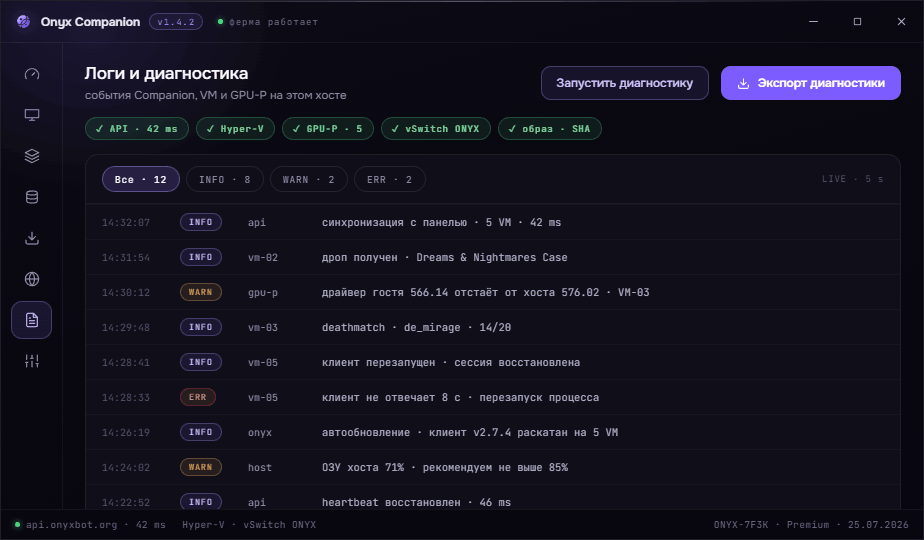Screen dimensions: 924x540
Task: Filter logs by INFO · 8 tab
Action: pos(225,179)
